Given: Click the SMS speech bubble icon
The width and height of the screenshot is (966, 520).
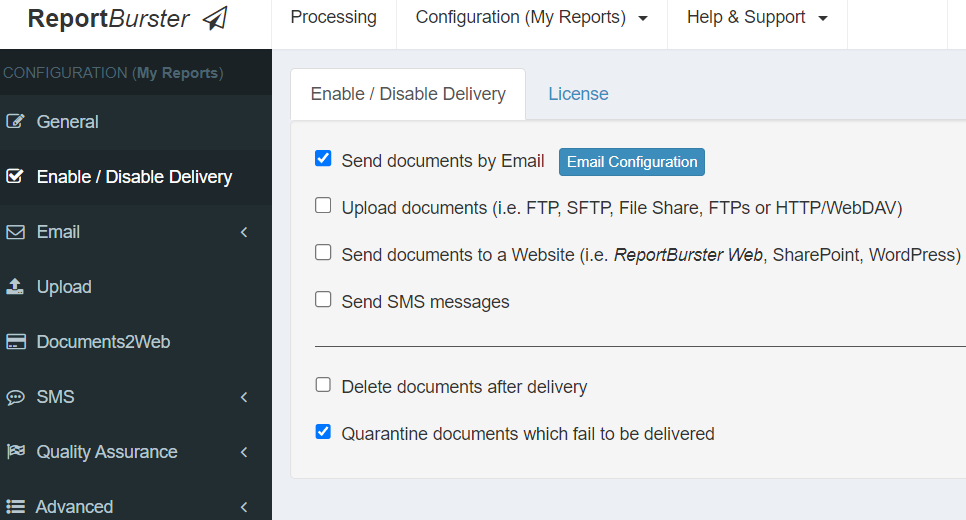Looking at the screenshot, I should 15,397.
